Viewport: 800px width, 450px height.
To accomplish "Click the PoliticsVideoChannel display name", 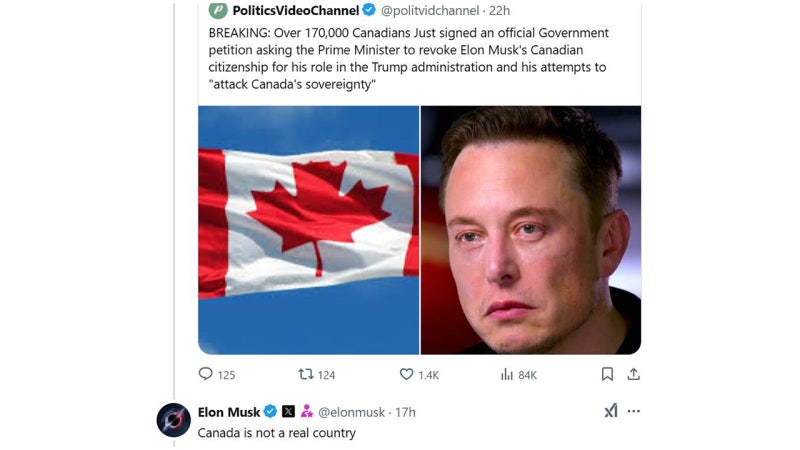I will [x=296, y=10].
